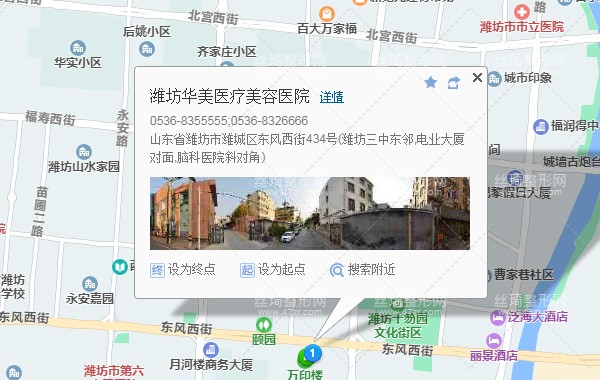The image size is (600, 380).
Task: Click 设为终点 to set destination
Action: [x=183, y=270]
